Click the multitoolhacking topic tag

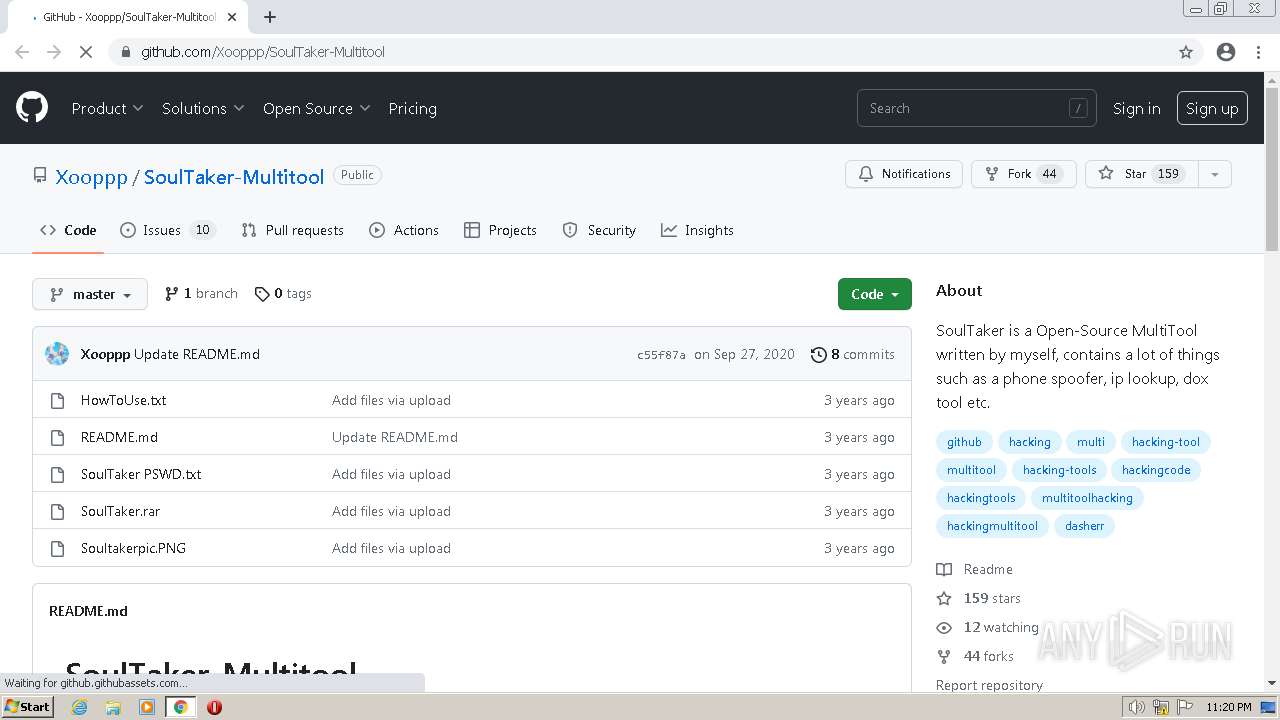click(1087, 498)
